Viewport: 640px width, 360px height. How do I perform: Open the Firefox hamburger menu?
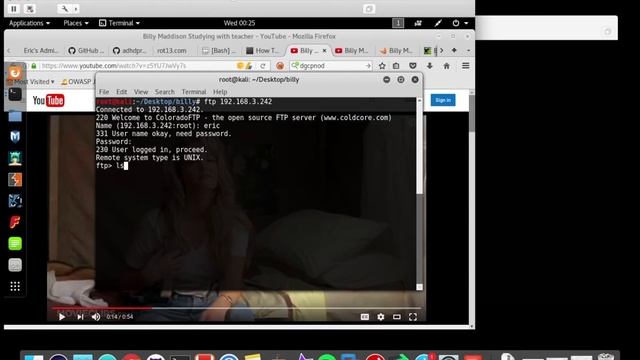465,66
